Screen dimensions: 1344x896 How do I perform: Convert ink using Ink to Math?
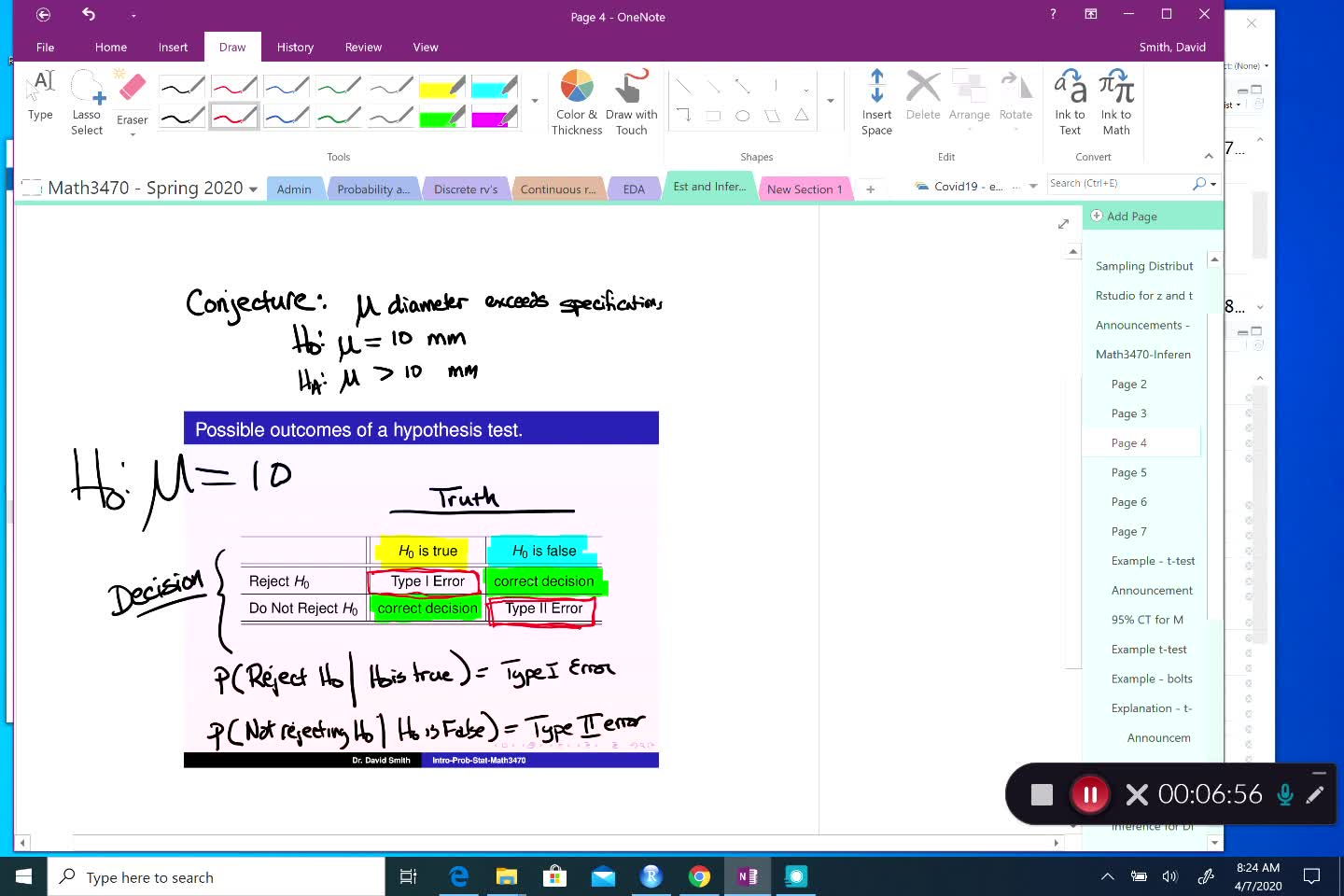1116,103
